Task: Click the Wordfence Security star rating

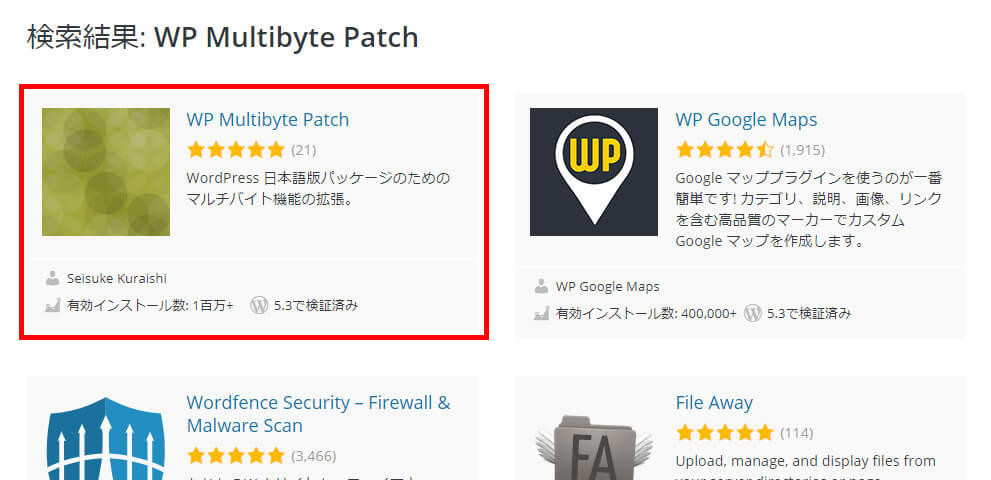Action: coord(236,455)
